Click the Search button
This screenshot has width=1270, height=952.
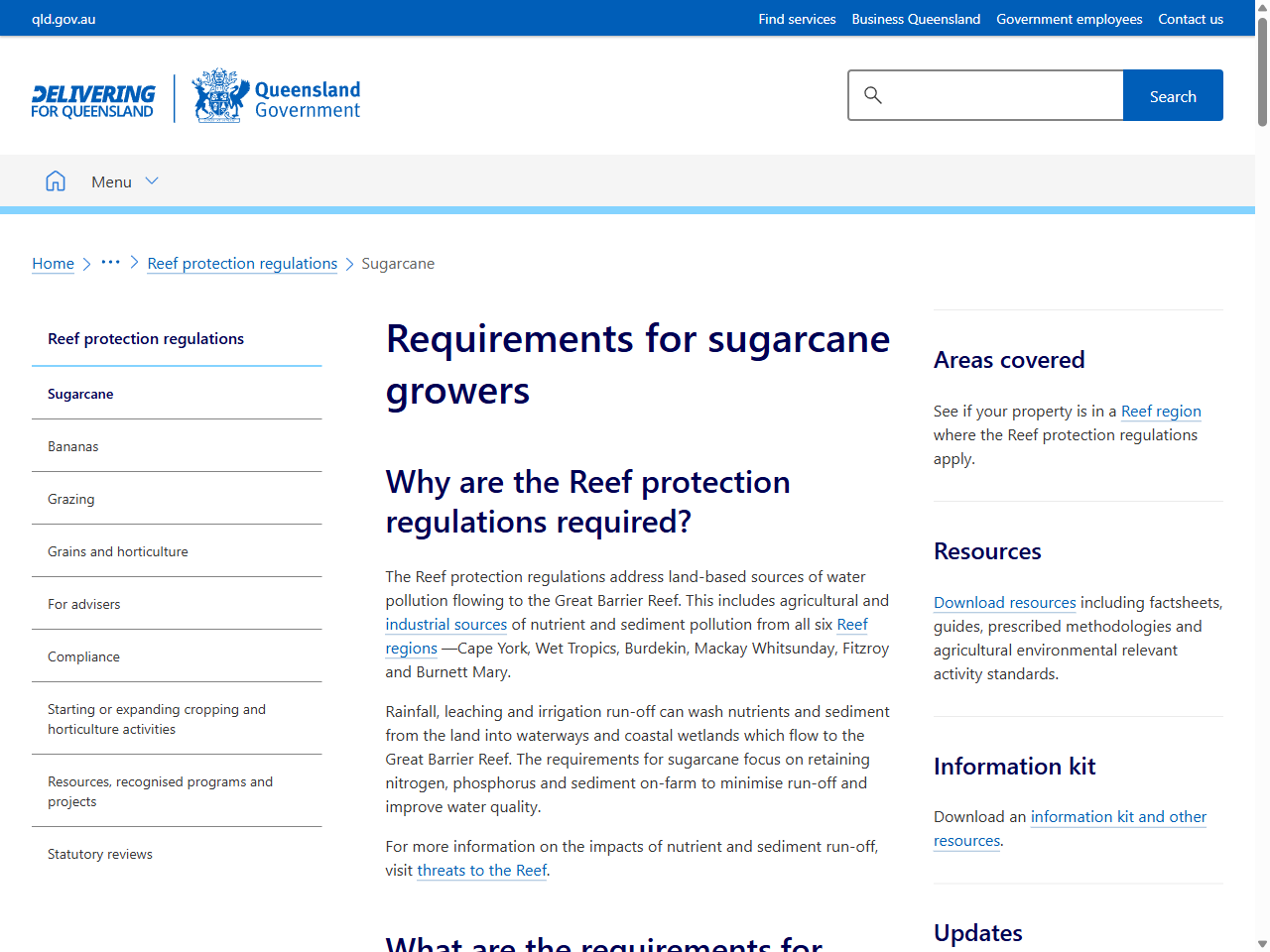coord(1173,95)
